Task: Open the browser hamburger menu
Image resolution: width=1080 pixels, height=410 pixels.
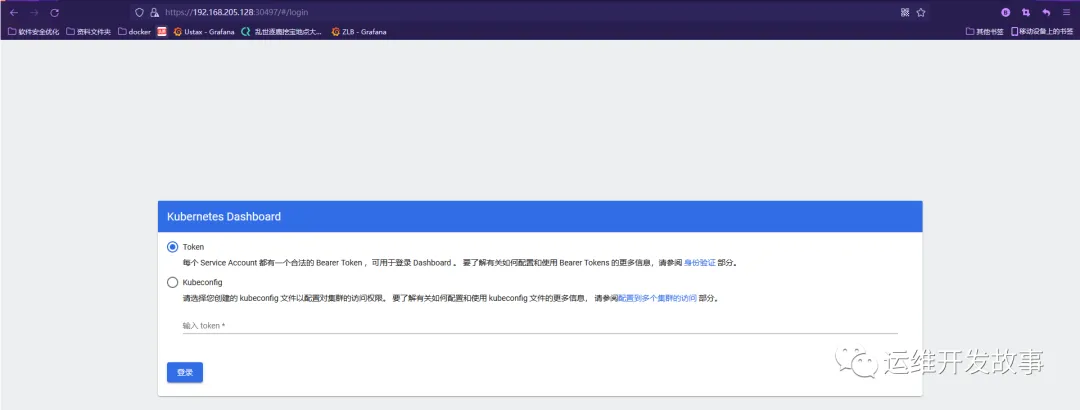Action: 1066,12
